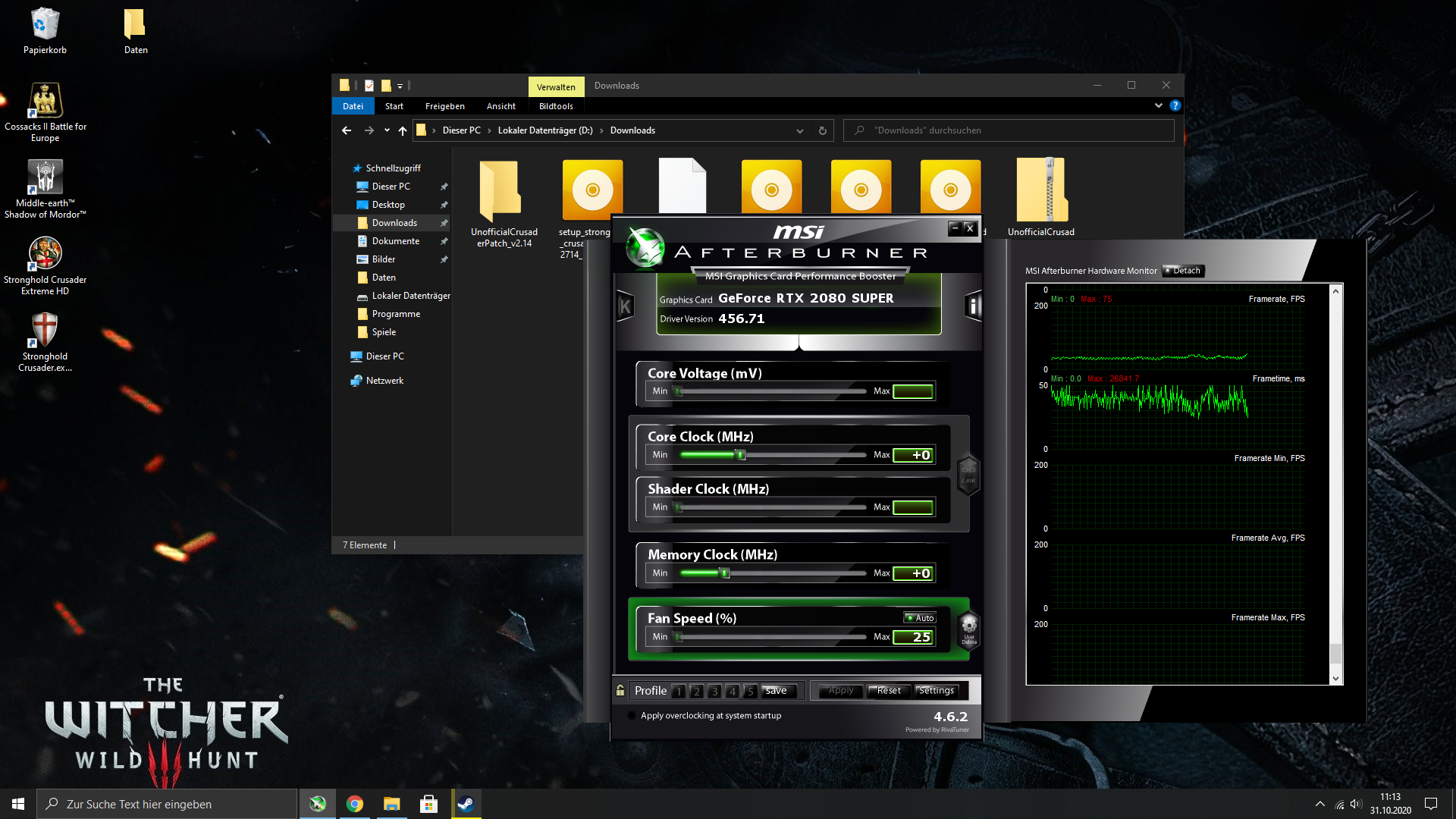Click the Afterburner info (i) icon

click(x=973, y=306)
